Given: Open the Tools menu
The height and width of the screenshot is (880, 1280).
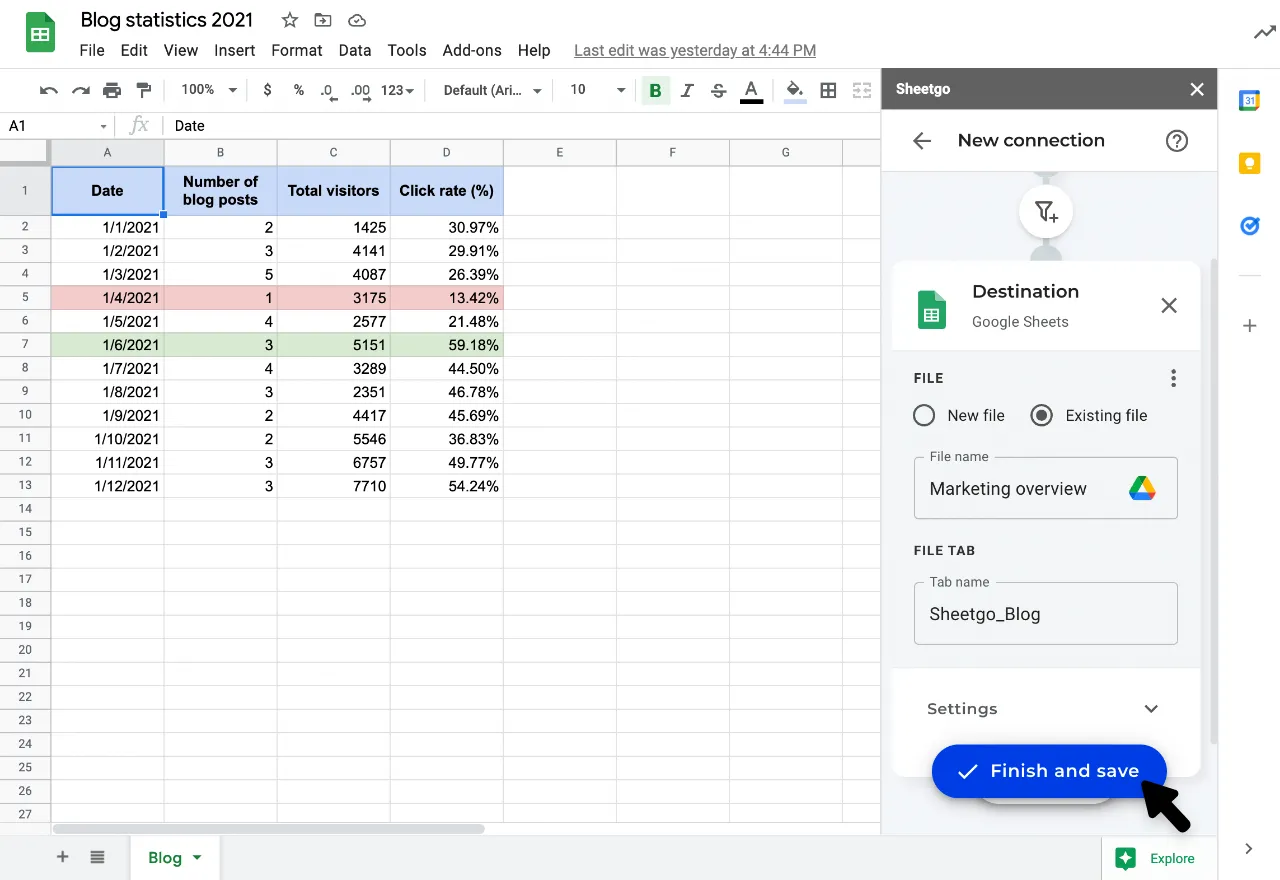Looking at the screenshot, I should tap(407, 50).
